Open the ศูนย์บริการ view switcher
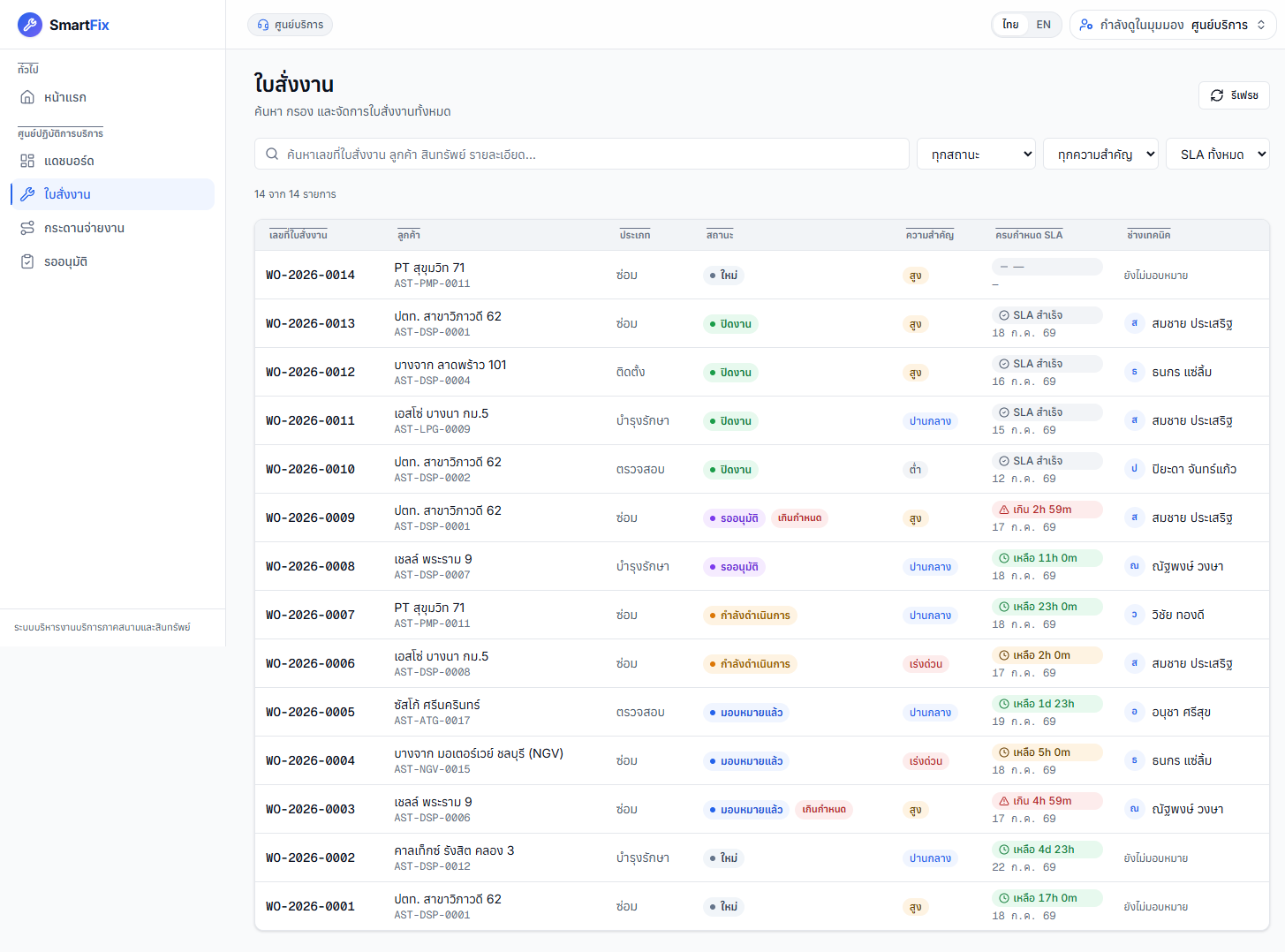Viewport: 1285px width, 952px height. tap(1174, 25)
